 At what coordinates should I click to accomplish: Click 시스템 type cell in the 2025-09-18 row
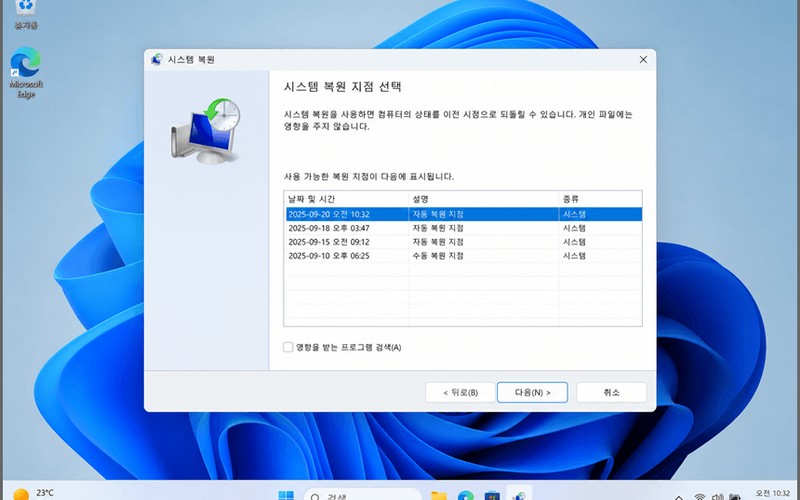(x=574, y=228)
